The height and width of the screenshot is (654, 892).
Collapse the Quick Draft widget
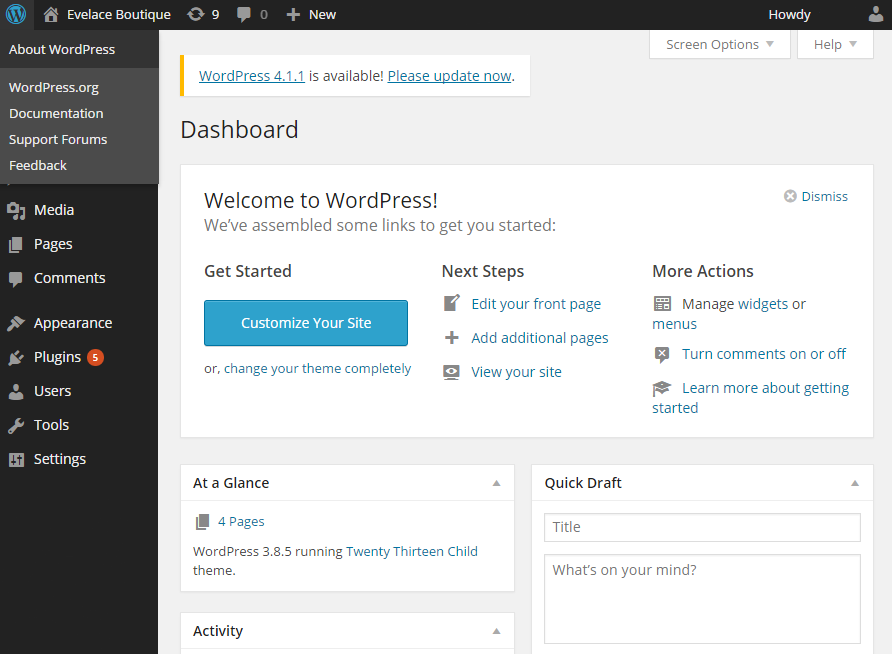(x=854, y=483)
